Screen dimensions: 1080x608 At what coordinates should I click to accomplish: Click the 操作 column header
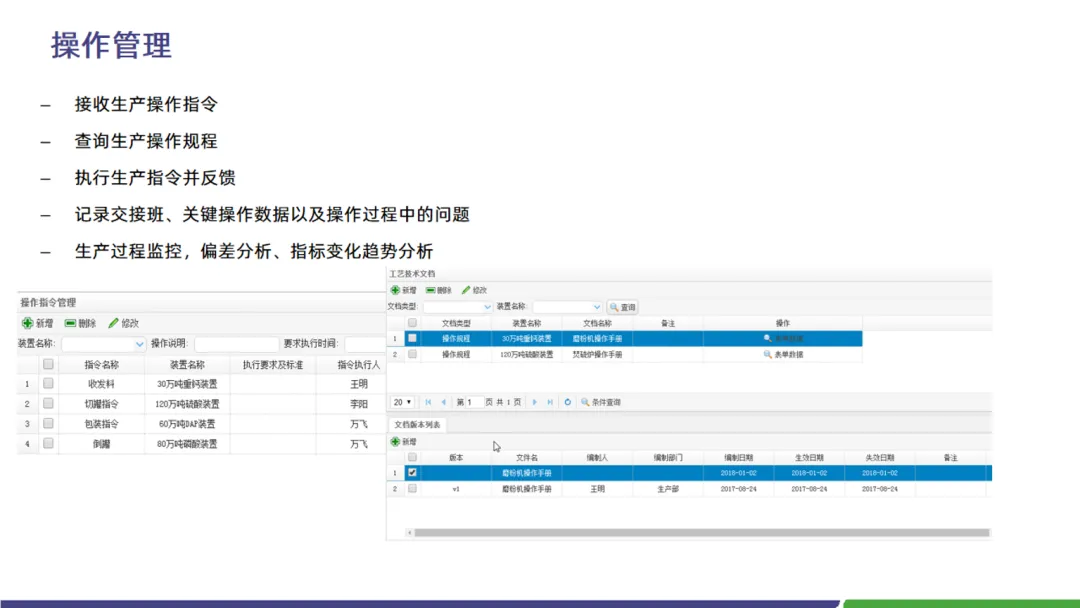click(x=782, y=323)
